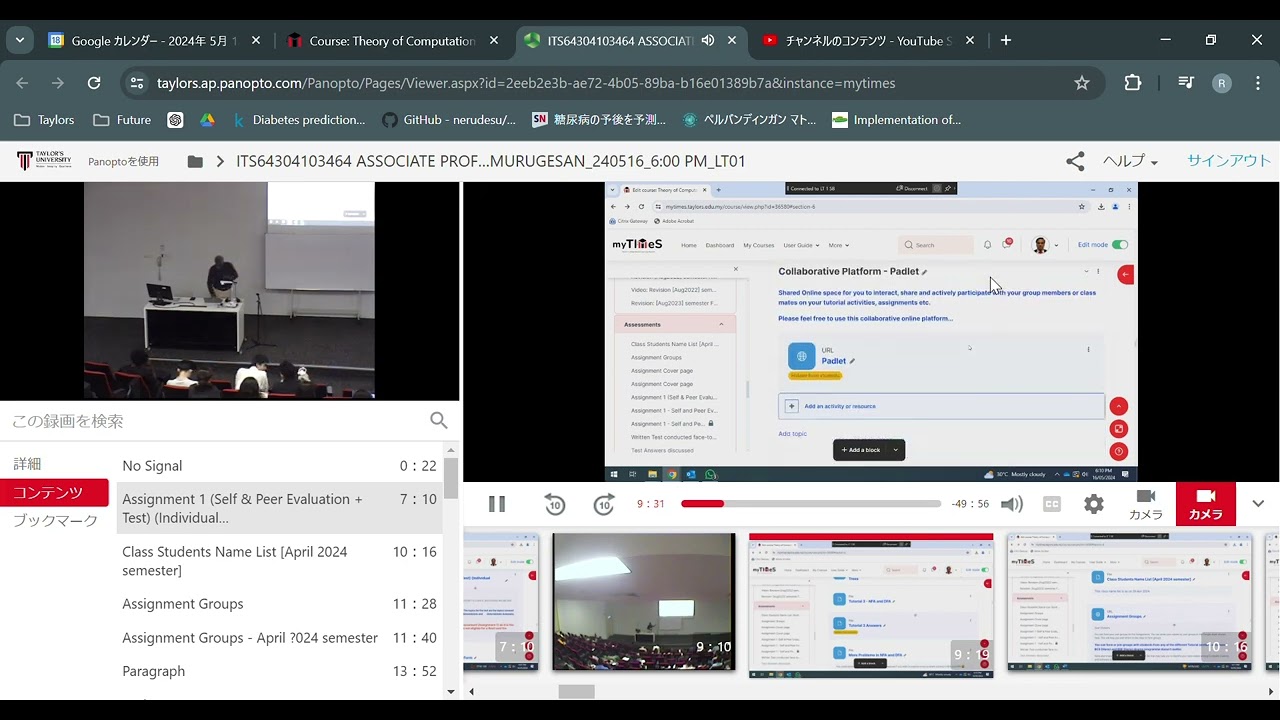Type in この録画を検索 search field
The height and width of the screenshot is (720, 1280).
click(x=215, y=421)
